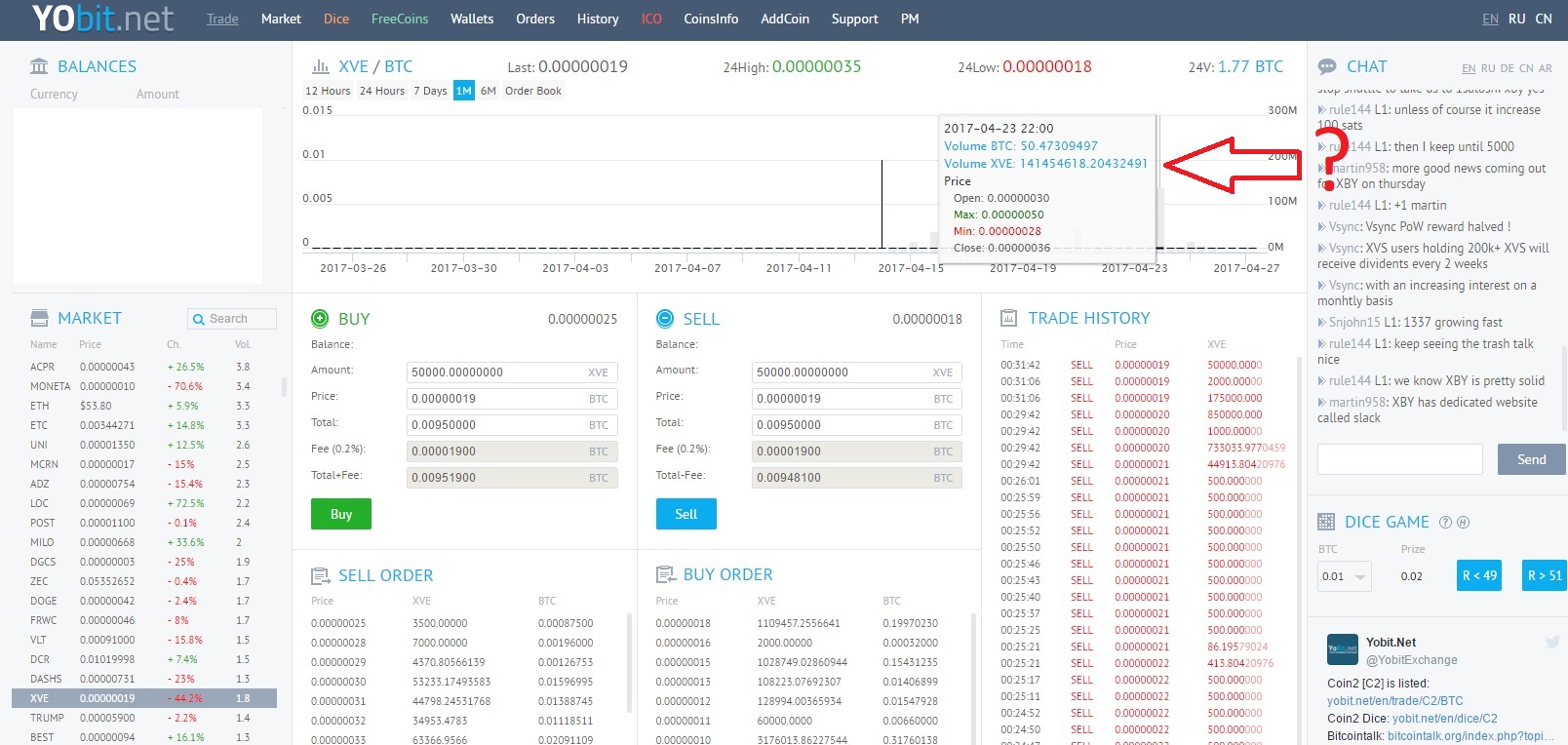This screenshot has width=1568, height=745.
Task: Select the 7 Days chart range
Action: (430, 91)
